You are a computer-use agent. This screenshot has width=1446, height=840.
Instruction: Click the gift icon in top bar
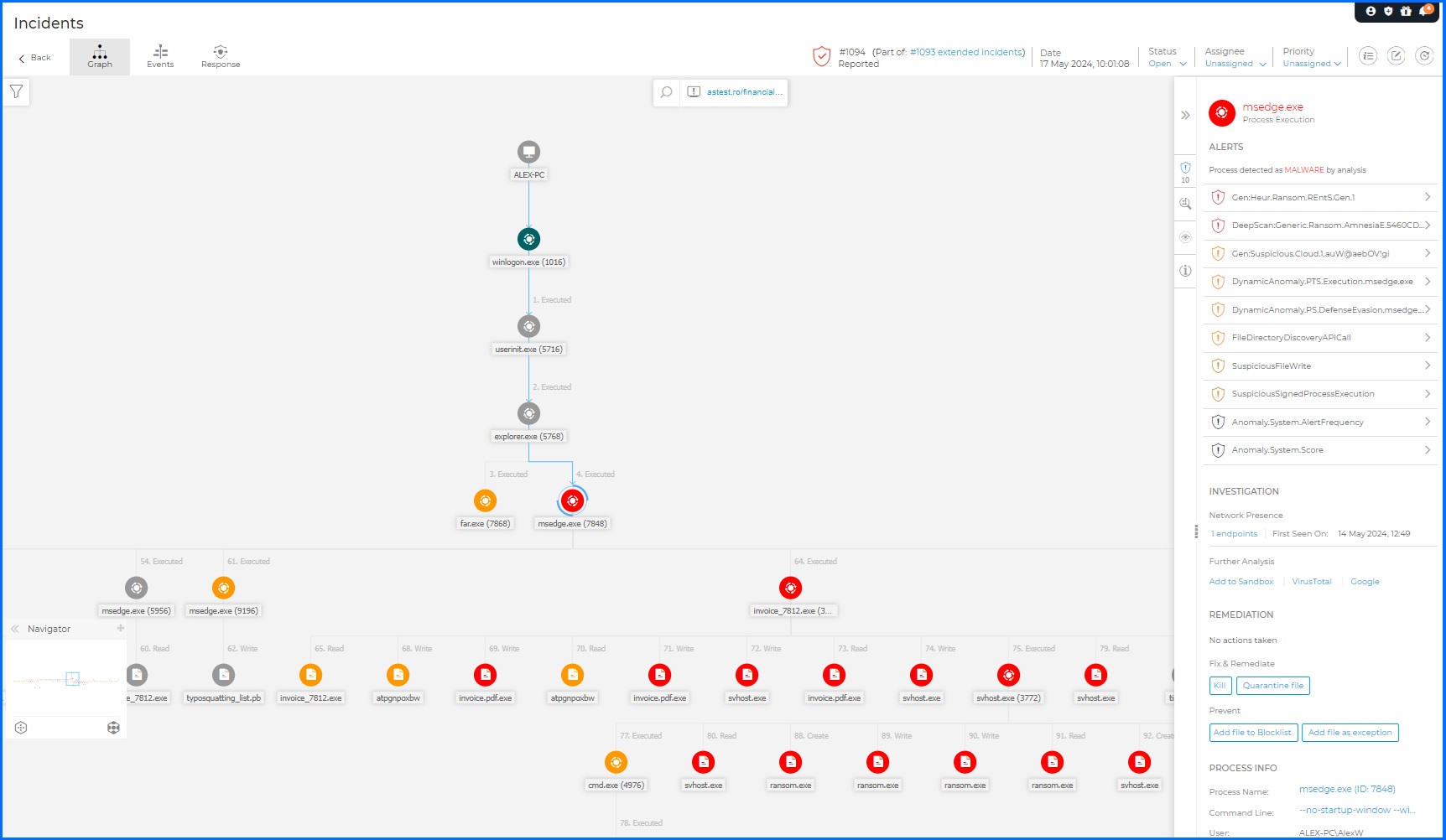[x=1406, y=11]
